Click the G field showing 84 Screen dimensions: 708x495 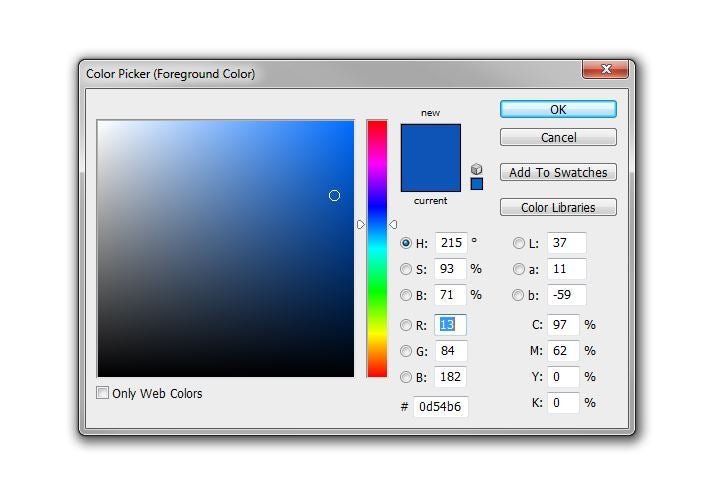(451, 351)
